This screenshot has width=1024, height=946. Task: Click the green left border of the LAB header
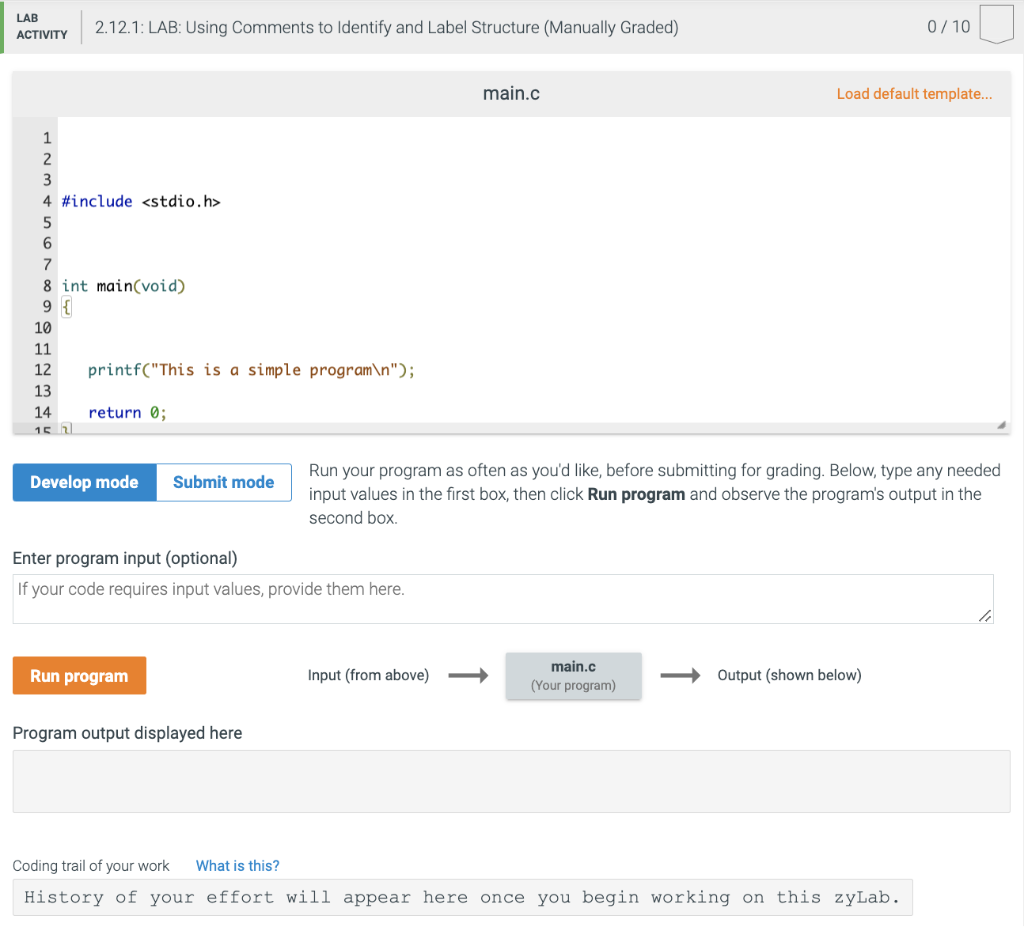point(3,27)
